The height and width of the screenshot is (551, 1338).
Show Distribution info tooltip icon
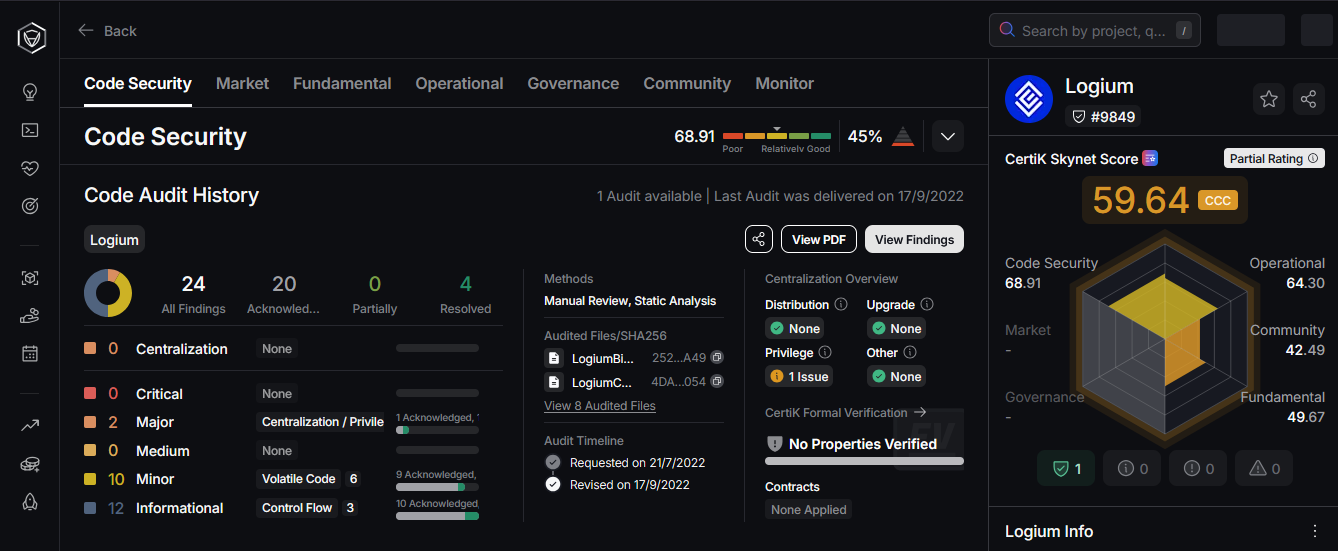click(x=841, y=304)
